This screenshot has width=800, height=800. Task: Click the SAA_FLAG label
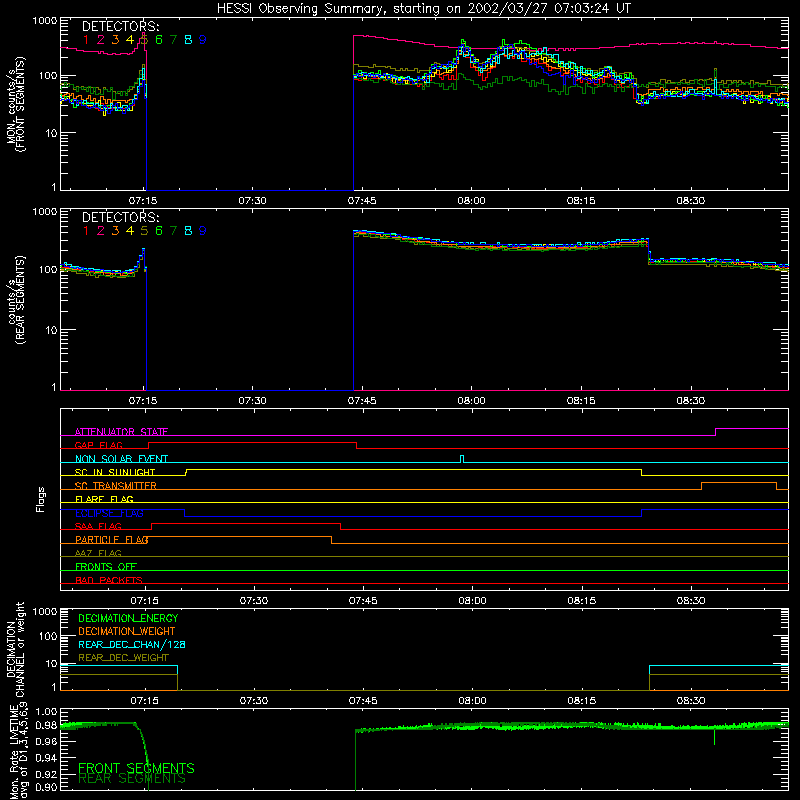click(x=98, y=526)
